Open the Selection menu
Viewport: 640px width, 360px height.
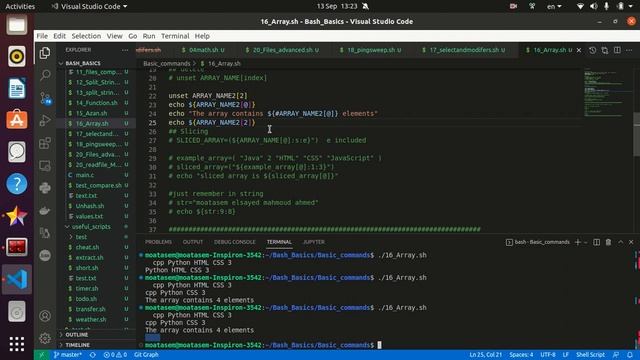click(86, 36)
